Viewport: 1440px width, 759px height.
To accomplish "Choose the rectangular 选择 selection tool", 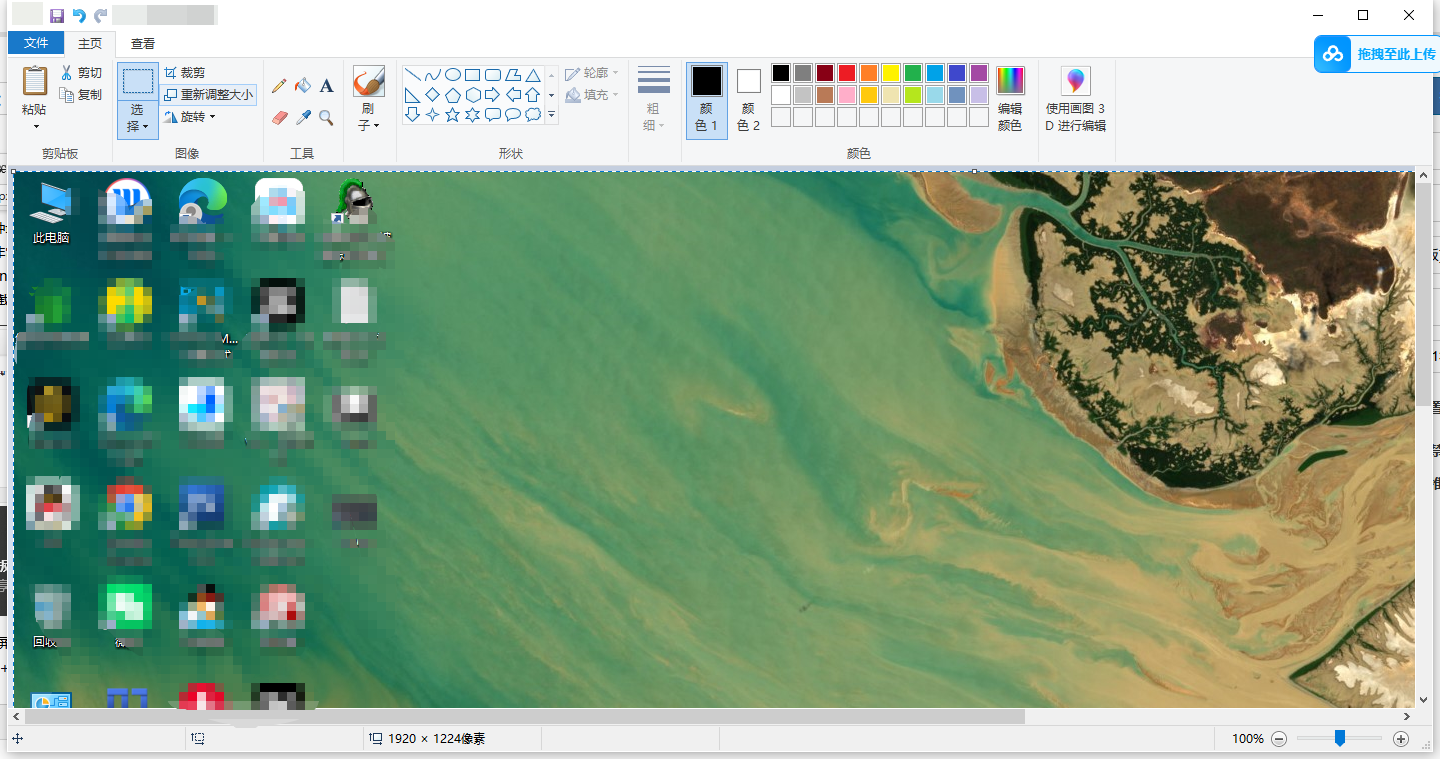I will (x=138, y=82).
